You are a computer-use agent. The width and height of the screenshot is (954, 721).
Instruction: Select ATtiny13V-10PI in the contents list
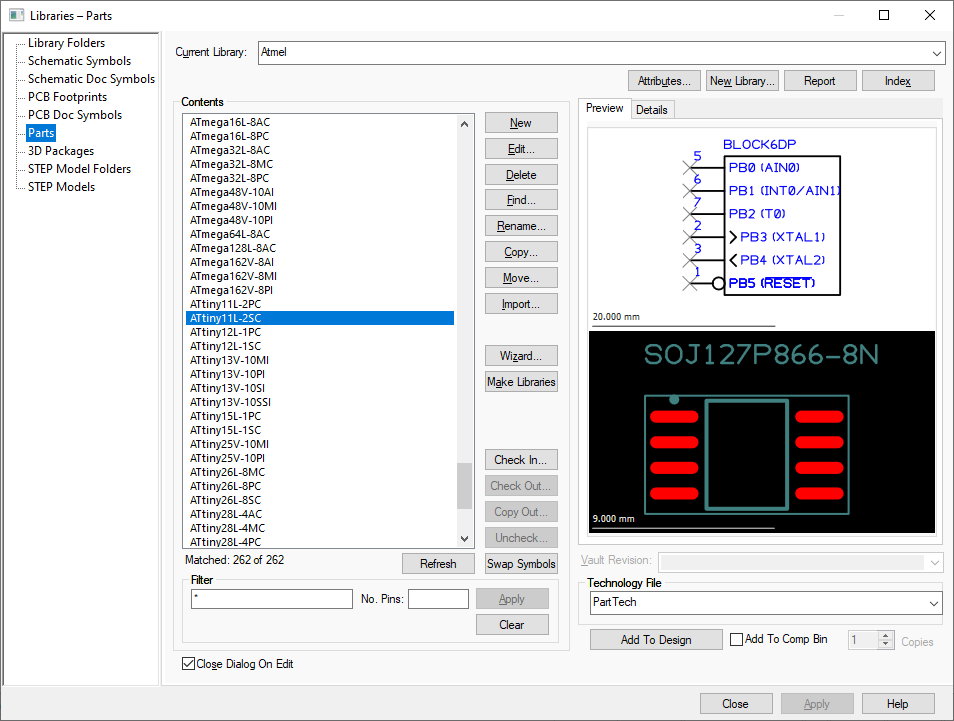pyautogui.click(x=227, y=374)
